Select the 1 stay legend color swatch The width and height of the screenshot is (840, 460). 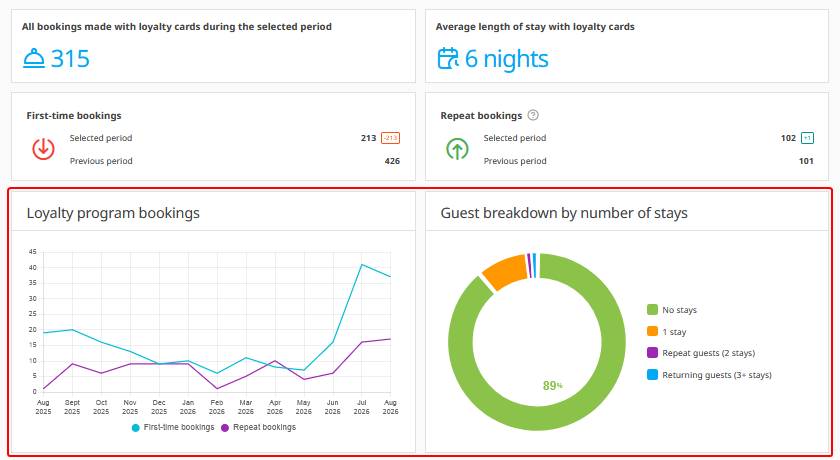(652, 331)
